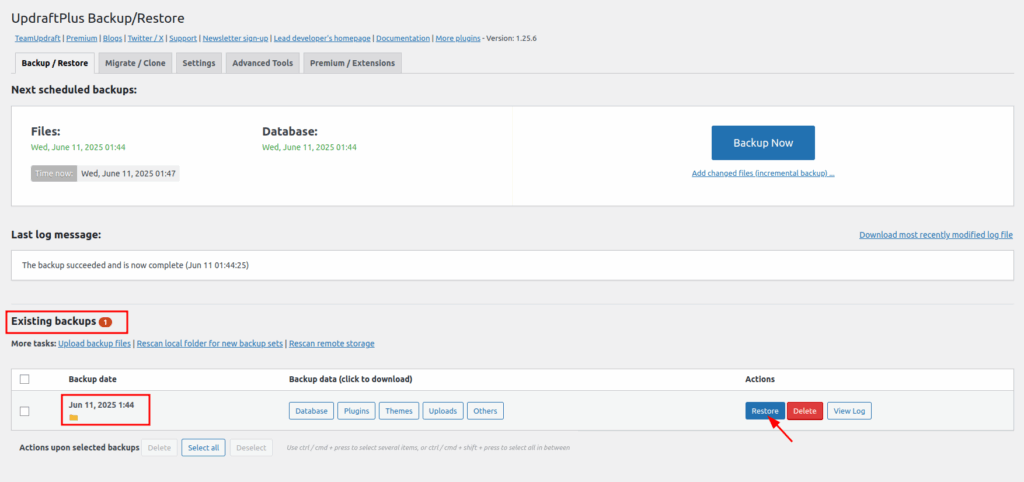Switch to the Migrate / Clone tab

click(x=135, y=63)
